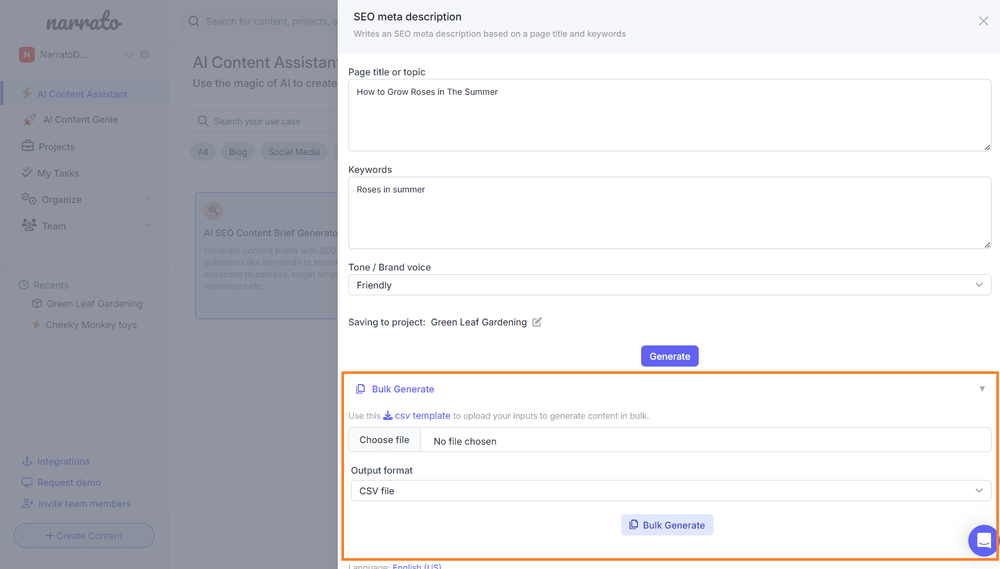
Task: Open Team in the sidebar
Action: (54, 226)
